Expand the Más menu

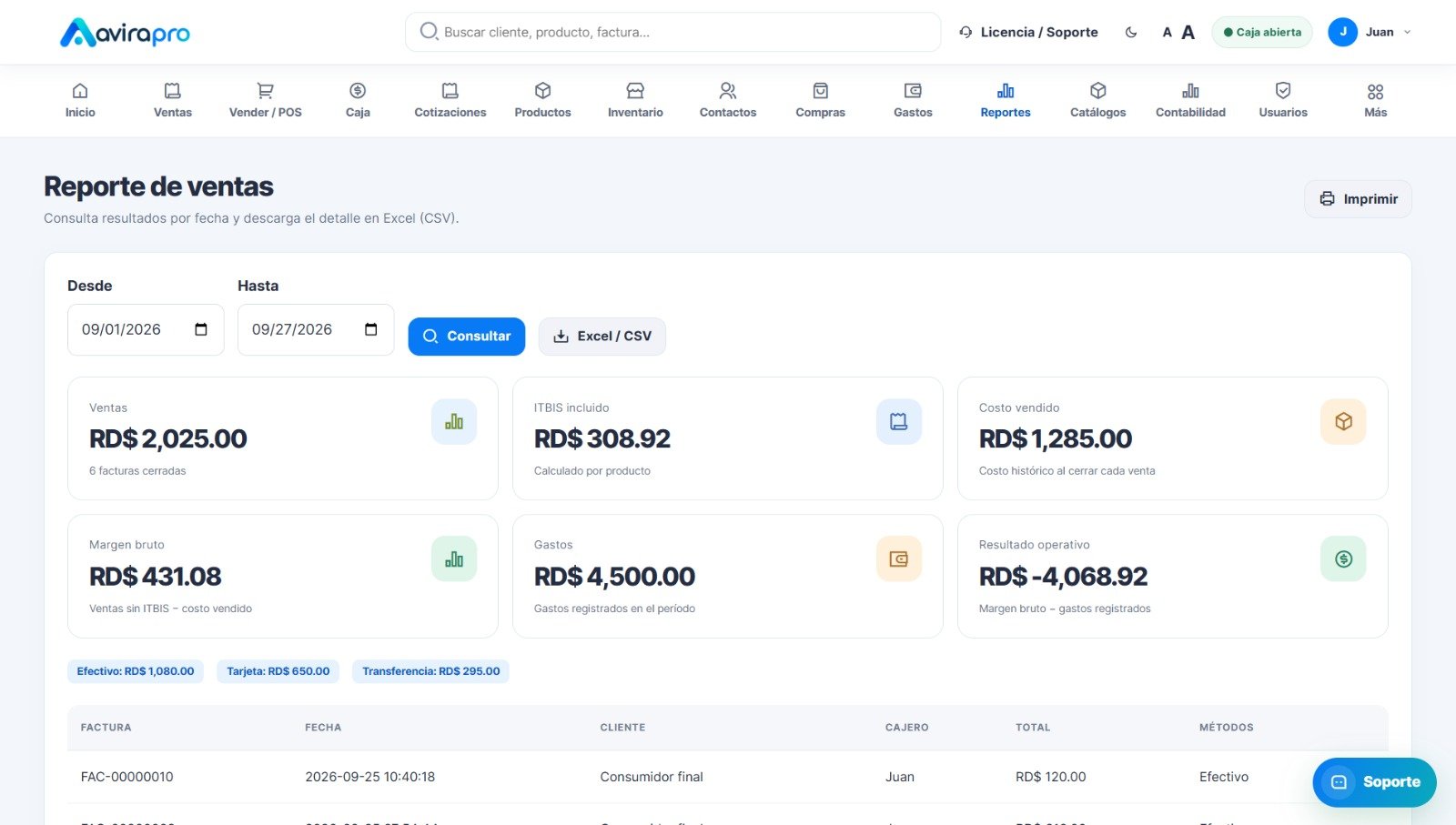click(x=1376, y=100)
